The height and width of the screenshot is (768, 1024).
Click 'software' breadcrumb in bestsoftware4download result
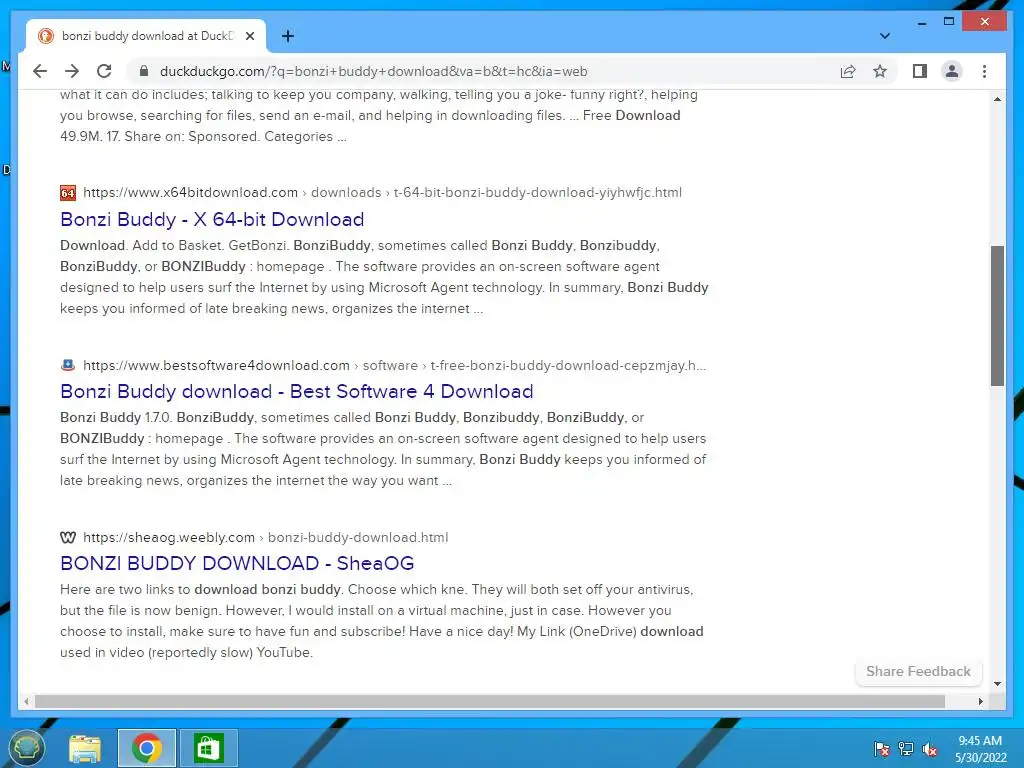pos(390,365)
